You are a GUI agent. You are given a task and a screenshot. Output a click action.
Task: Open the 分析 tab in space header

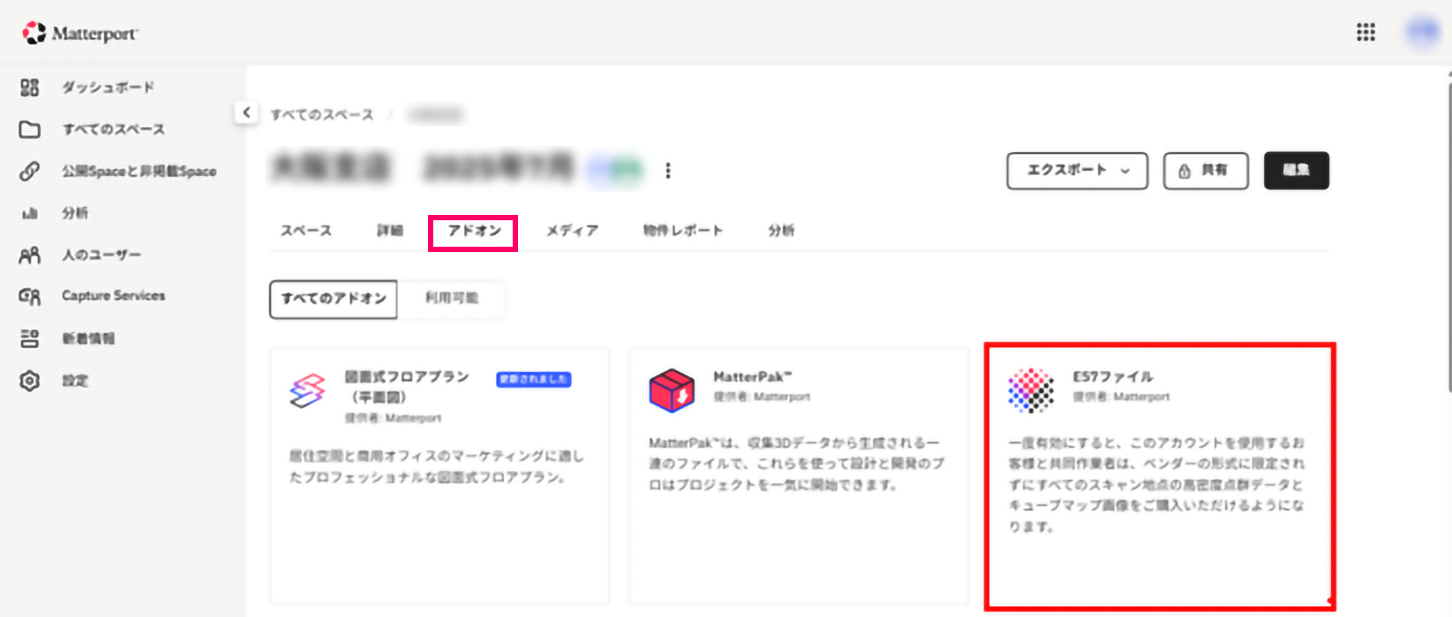coord(782,231)
